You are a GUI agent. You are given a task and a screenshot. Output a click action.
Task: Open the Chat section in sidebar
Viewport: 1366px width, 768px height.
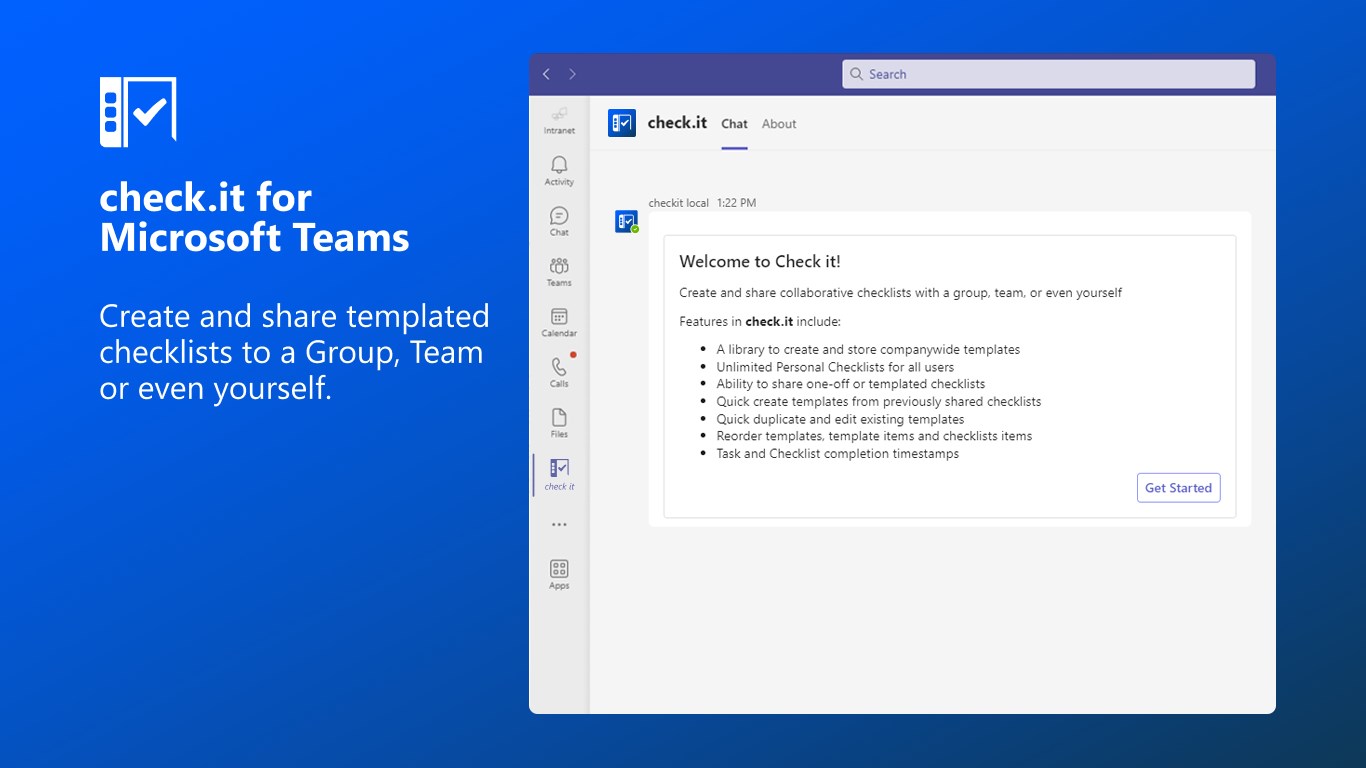pyautogui.click(x=559, y=221)
